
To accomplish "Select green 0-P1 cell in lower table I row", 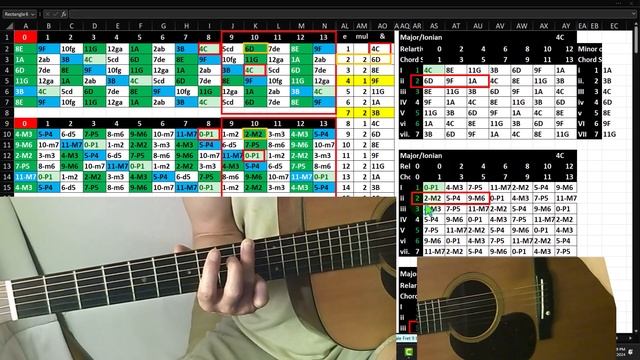I will pos(433,187).
